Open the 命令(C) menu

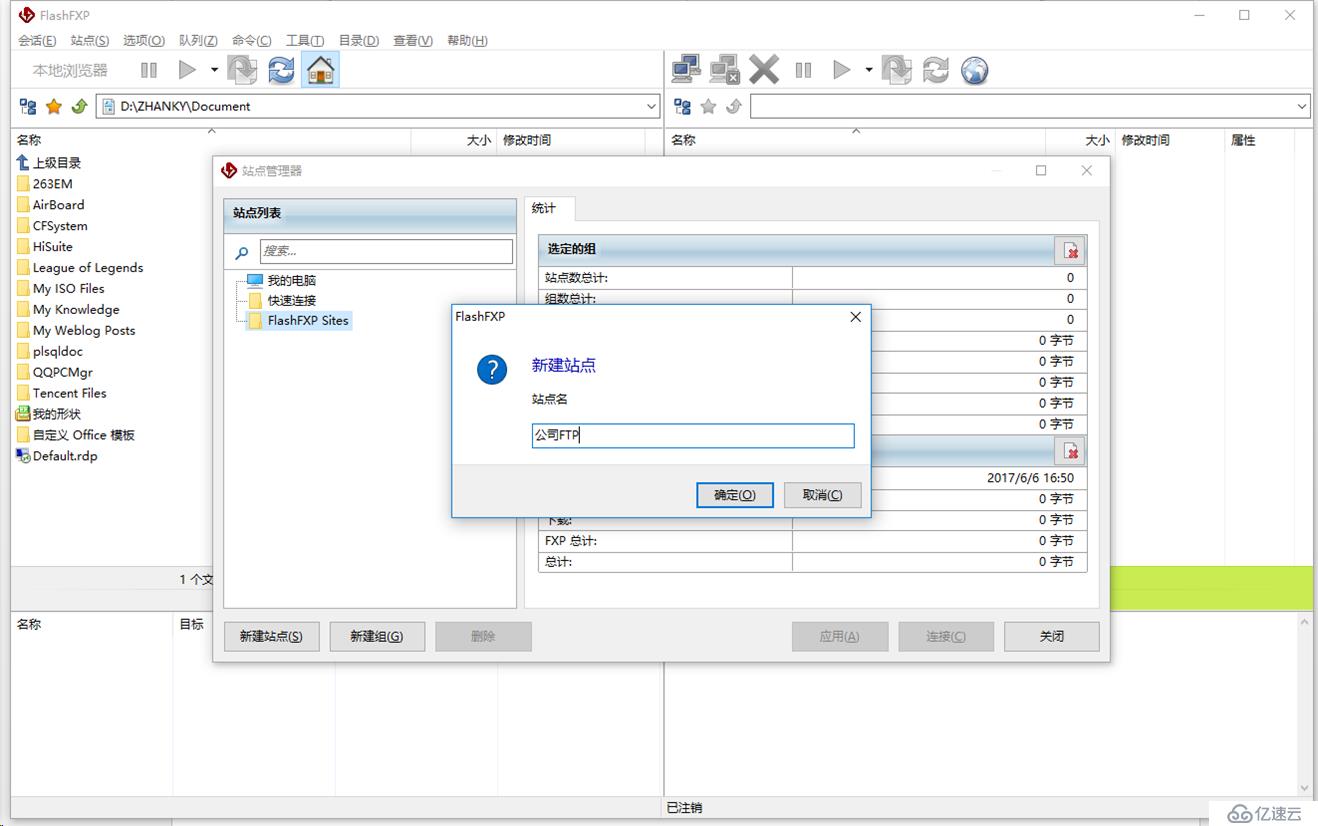[252, 40]
